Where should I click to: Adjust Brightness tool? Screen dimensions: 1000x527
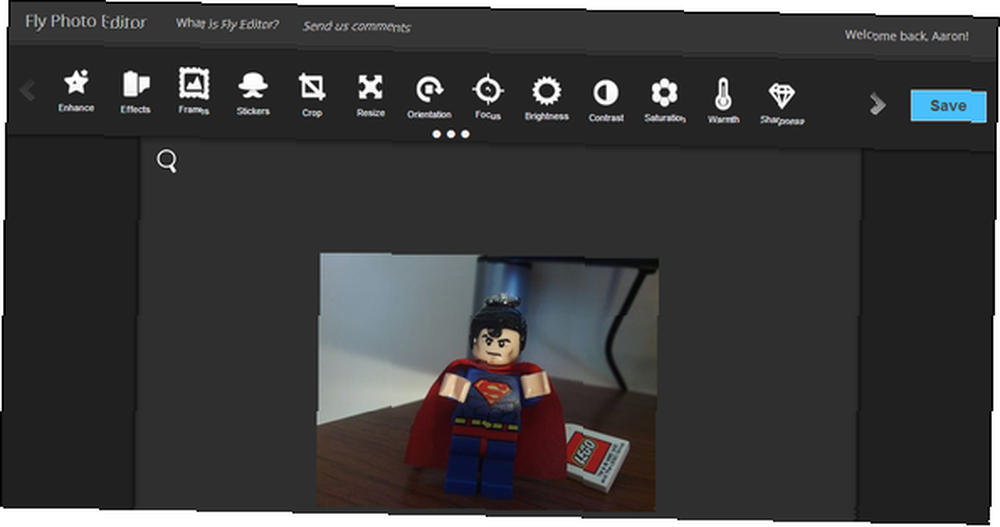pyautogui.click(x=547, y=99)
